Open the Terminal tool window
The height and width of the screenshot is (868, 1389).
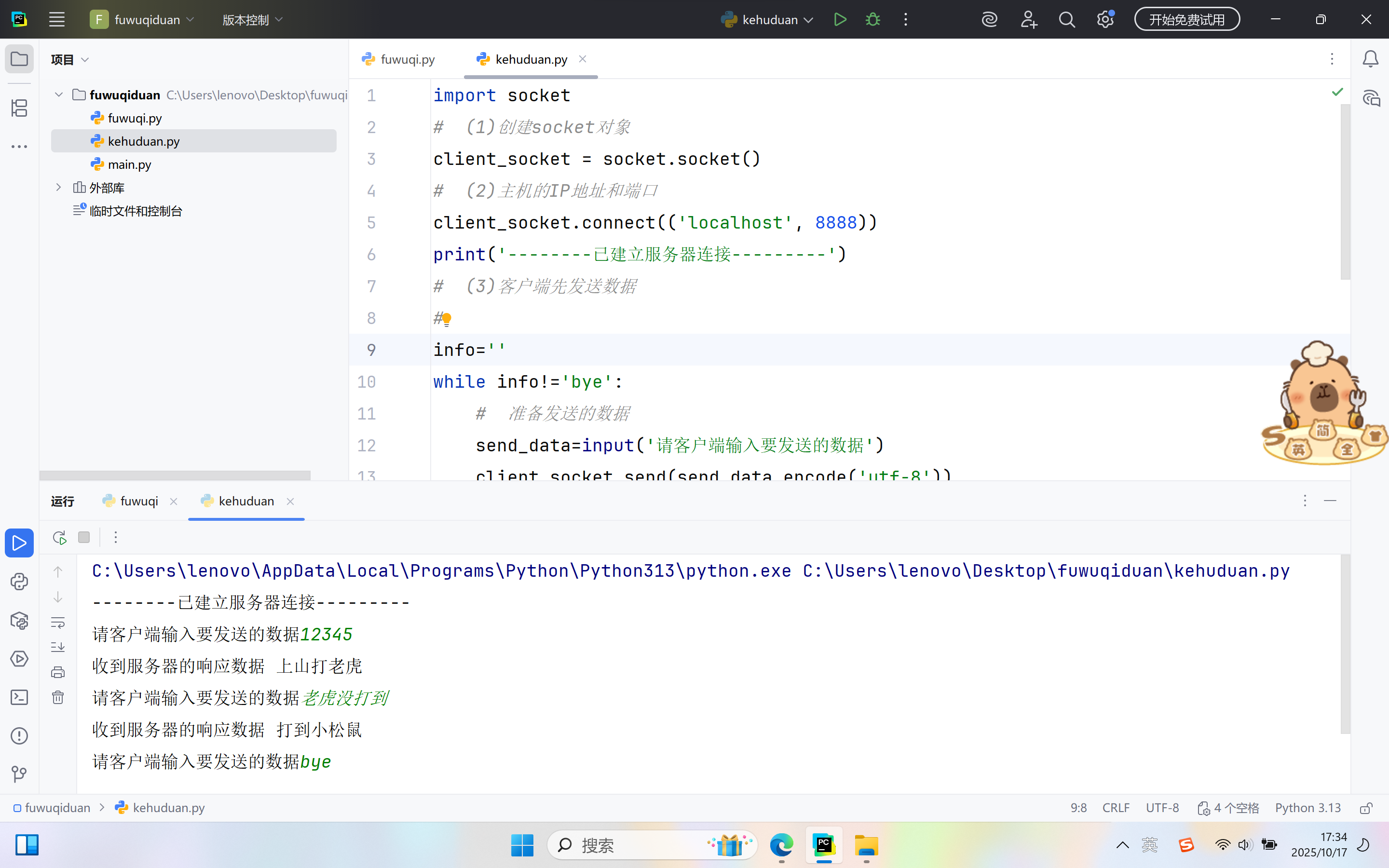click(x=19, y=697)
